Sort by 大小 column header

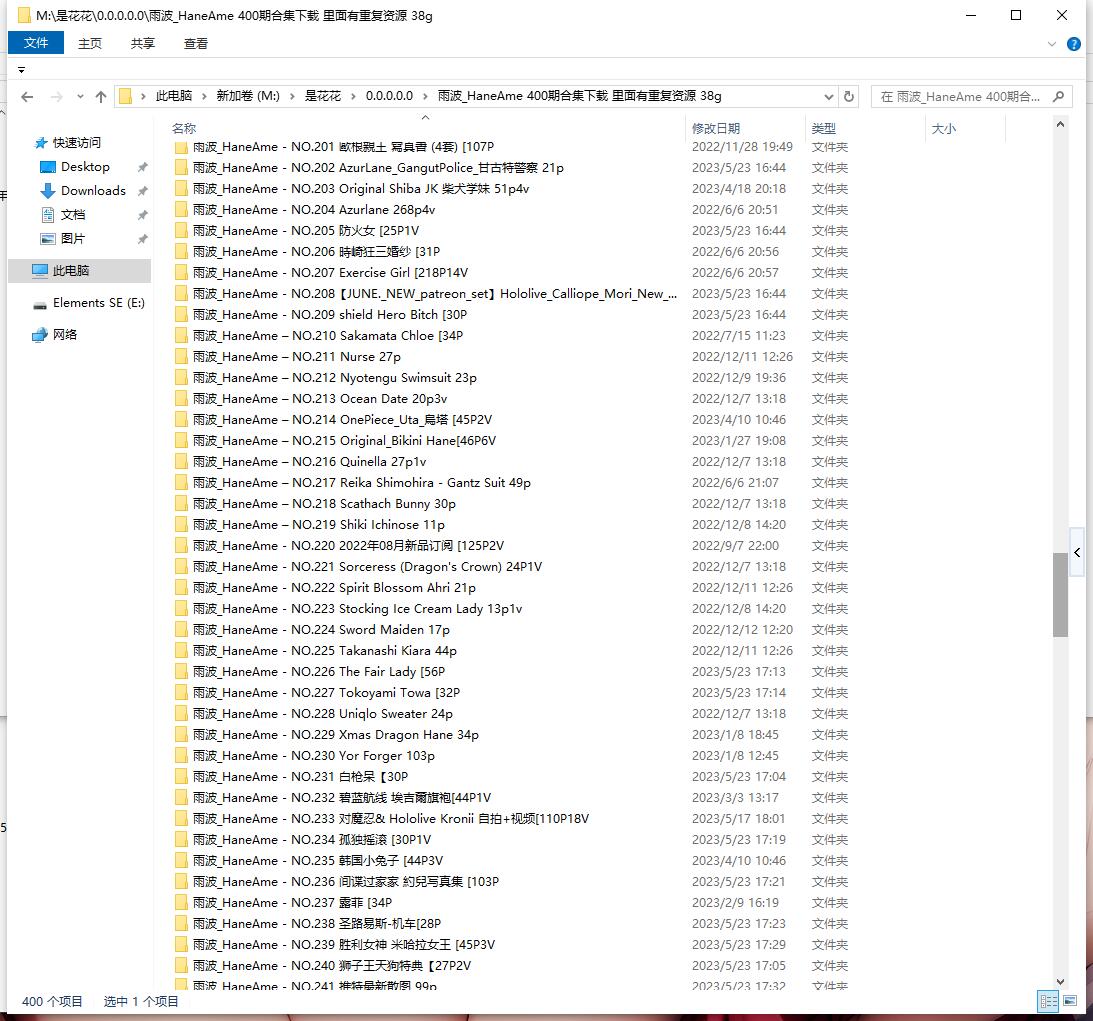click(943, 128)
